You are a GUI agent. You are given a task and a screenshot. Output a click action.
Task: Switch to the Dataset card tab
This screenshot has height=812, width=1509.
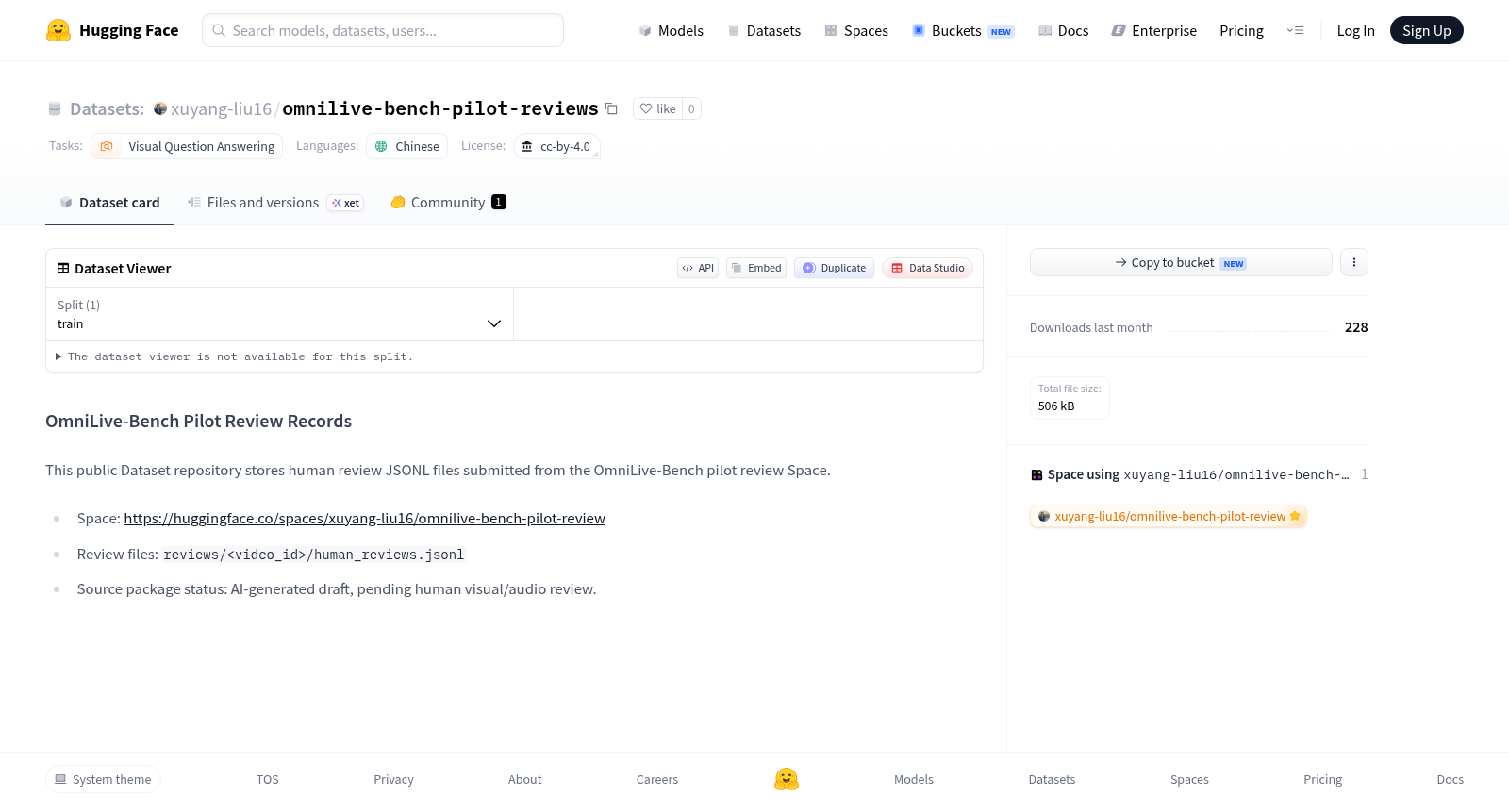[x=109, y=203]
